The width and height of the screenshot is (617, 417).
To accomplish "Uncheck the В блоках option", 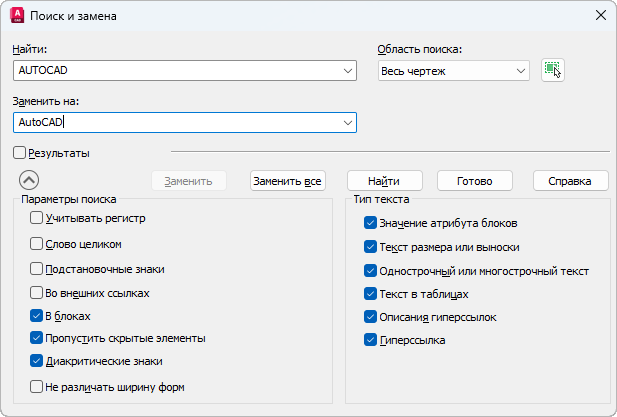I will (37, 316).
